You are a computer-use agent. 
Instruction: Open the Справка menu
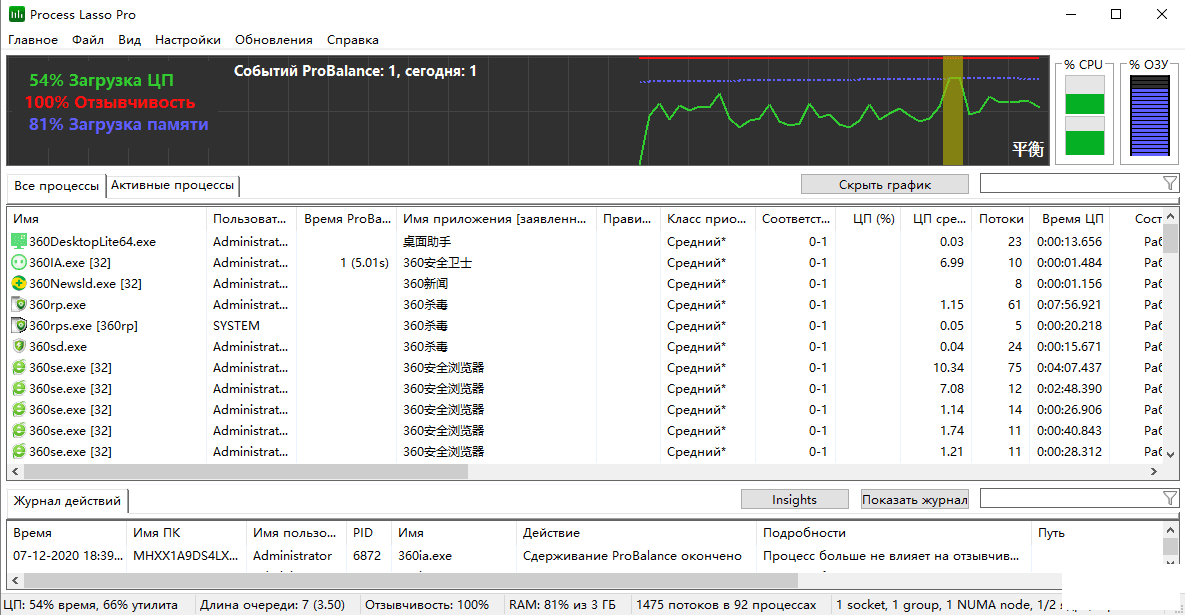tap(352, 40)
